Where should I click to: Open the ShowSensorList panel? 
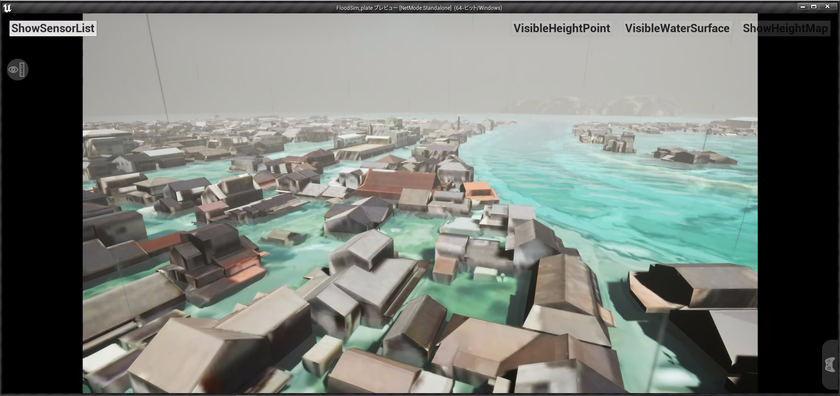(x=53, y=28)
